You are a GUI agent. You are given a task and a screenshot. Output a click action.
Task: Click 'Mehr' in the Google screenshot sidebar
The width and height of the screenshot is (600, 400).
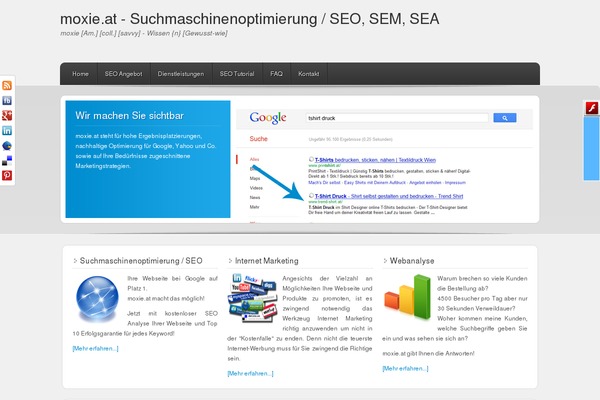pos(254,207)
